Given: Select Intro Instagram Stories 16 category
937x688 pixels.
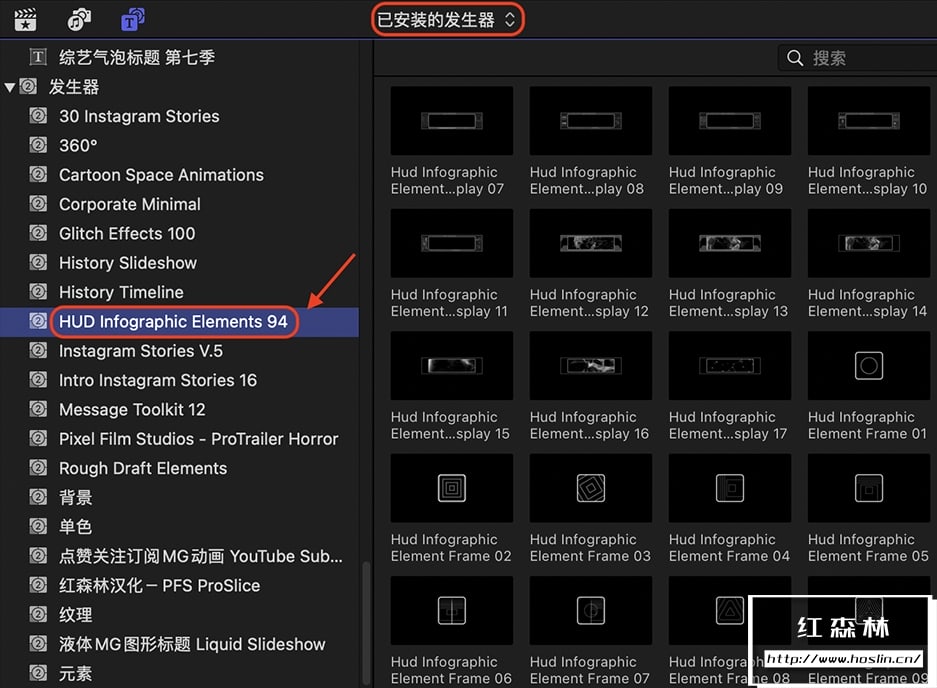Looking at the screenshot, I should click(158, 380).
